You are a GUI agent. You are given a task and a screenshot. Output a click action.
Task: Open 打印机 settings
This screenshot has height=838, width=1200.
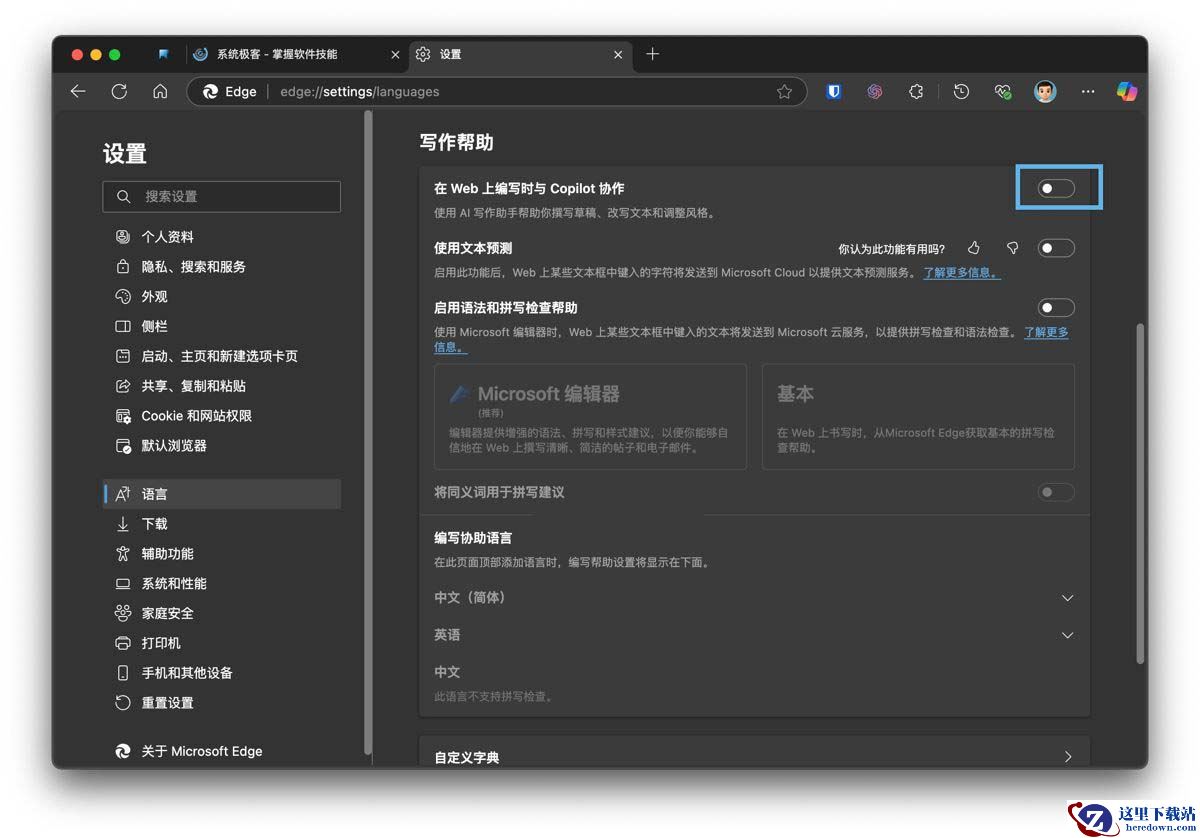coord(222,643)
